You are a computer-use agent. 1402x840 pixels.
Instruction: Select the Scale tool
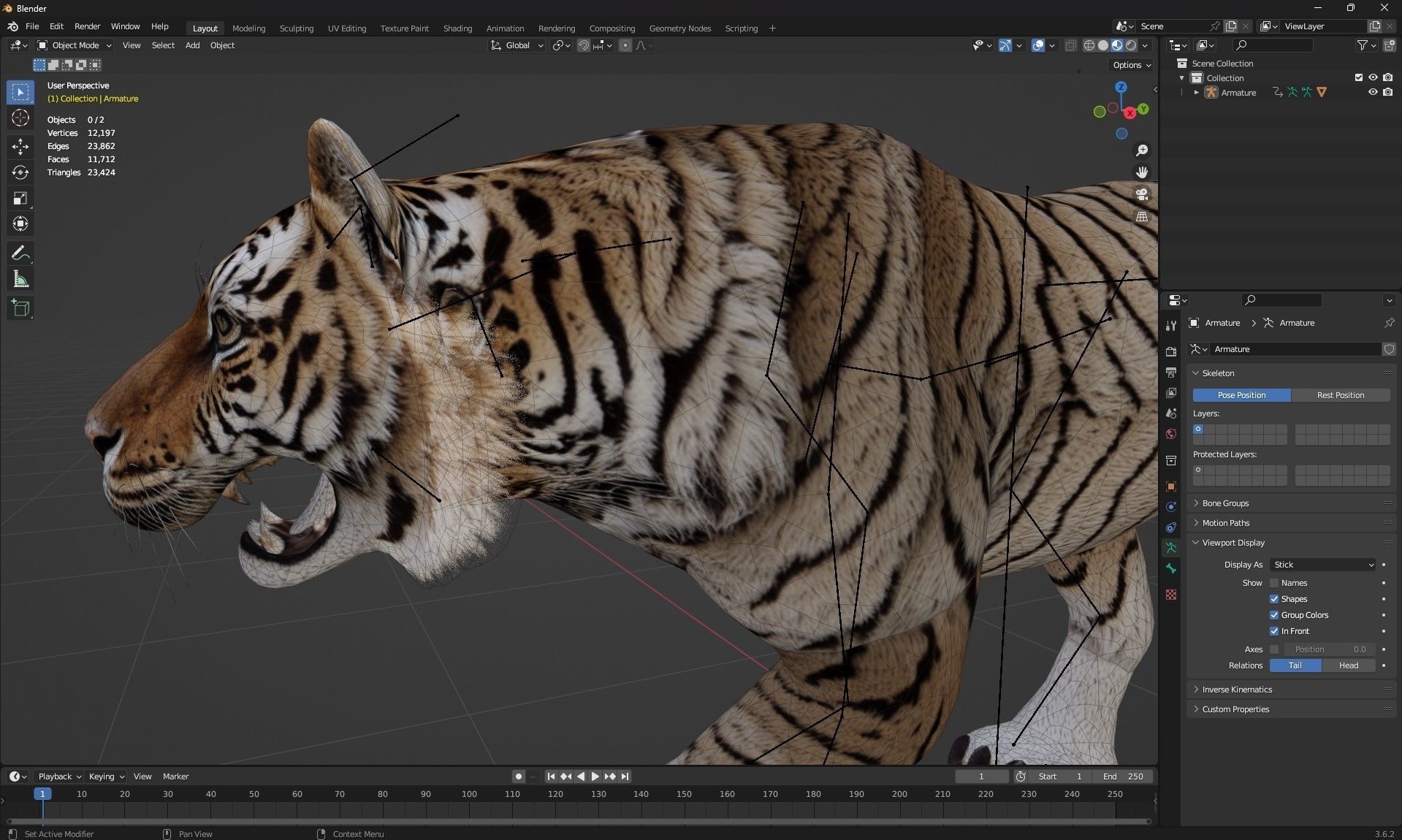pos(20,198)
